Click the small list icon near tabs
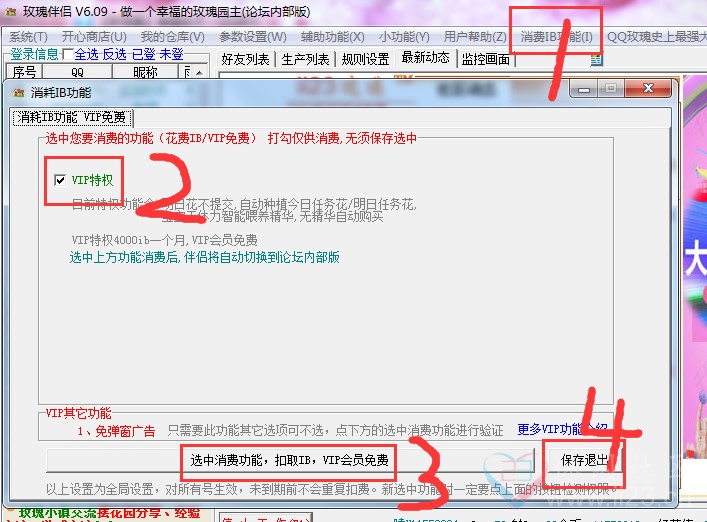Screen dimensions: 707x522 pos(597,60)
